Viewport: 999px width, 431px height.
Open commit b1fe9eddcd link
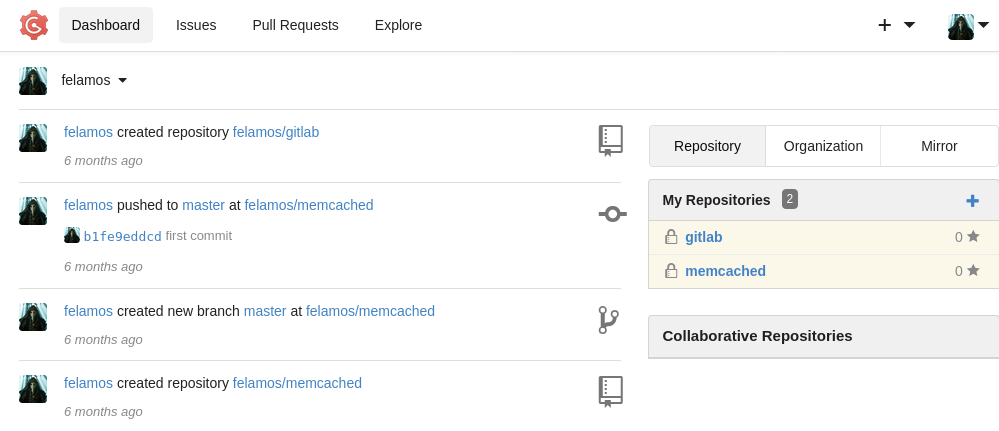tap(122, 236)
